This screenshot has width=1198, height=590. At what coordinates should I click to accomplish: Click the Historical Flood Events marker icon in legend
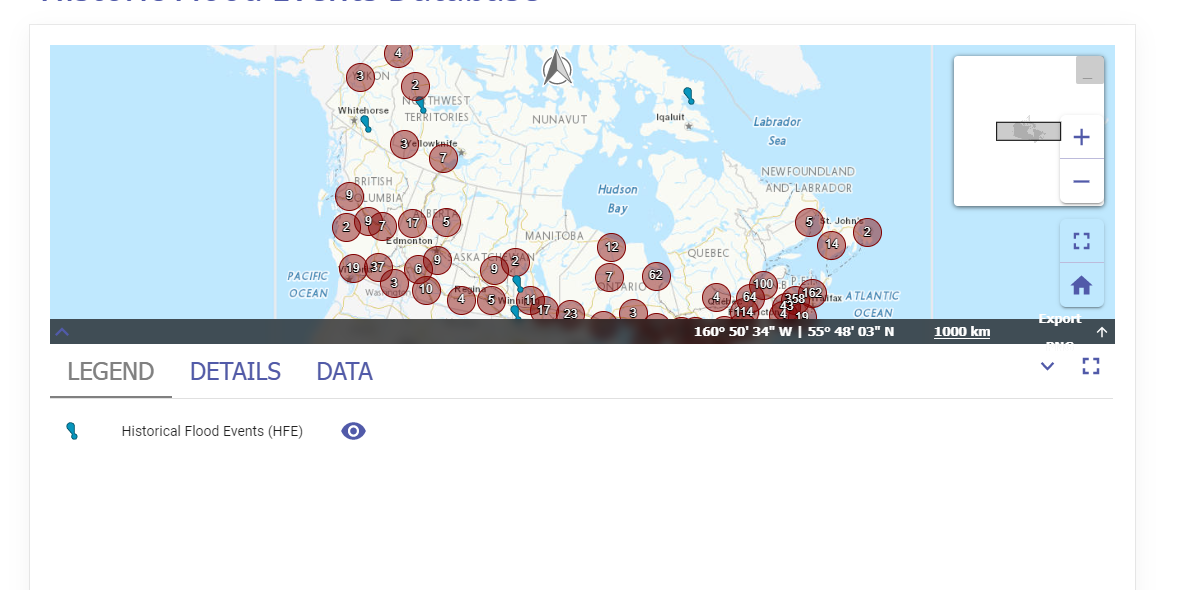coord(72,430)
